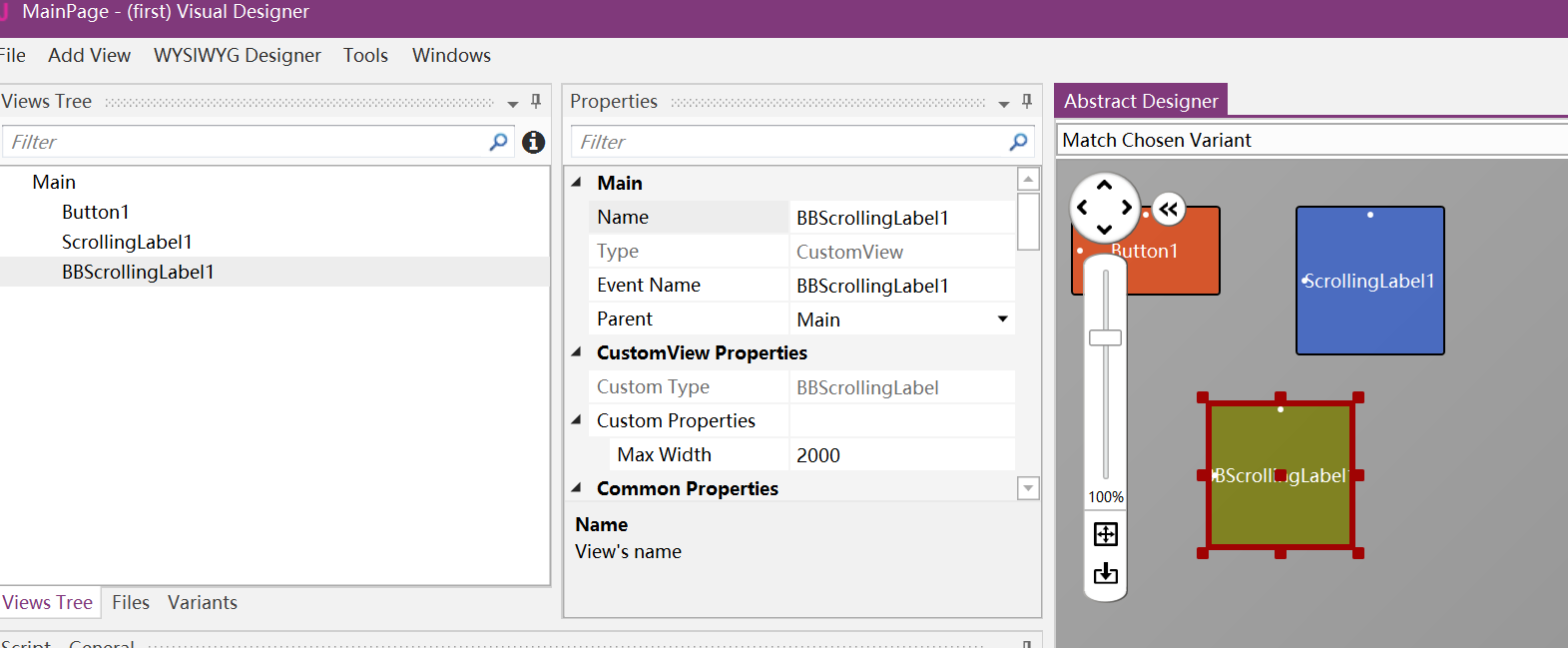Open the Parent dropdown showing Main
Viewport: 1568px width, 648px height.
click(x=1002, y=320)
